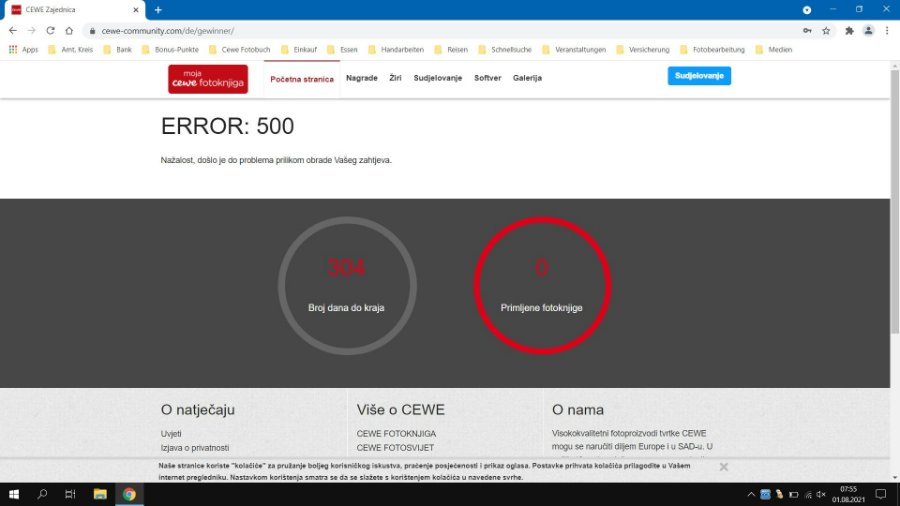Click the ERROR: 500 heading
The height and width of the screenshot is (506, 900).
(227, 126)
